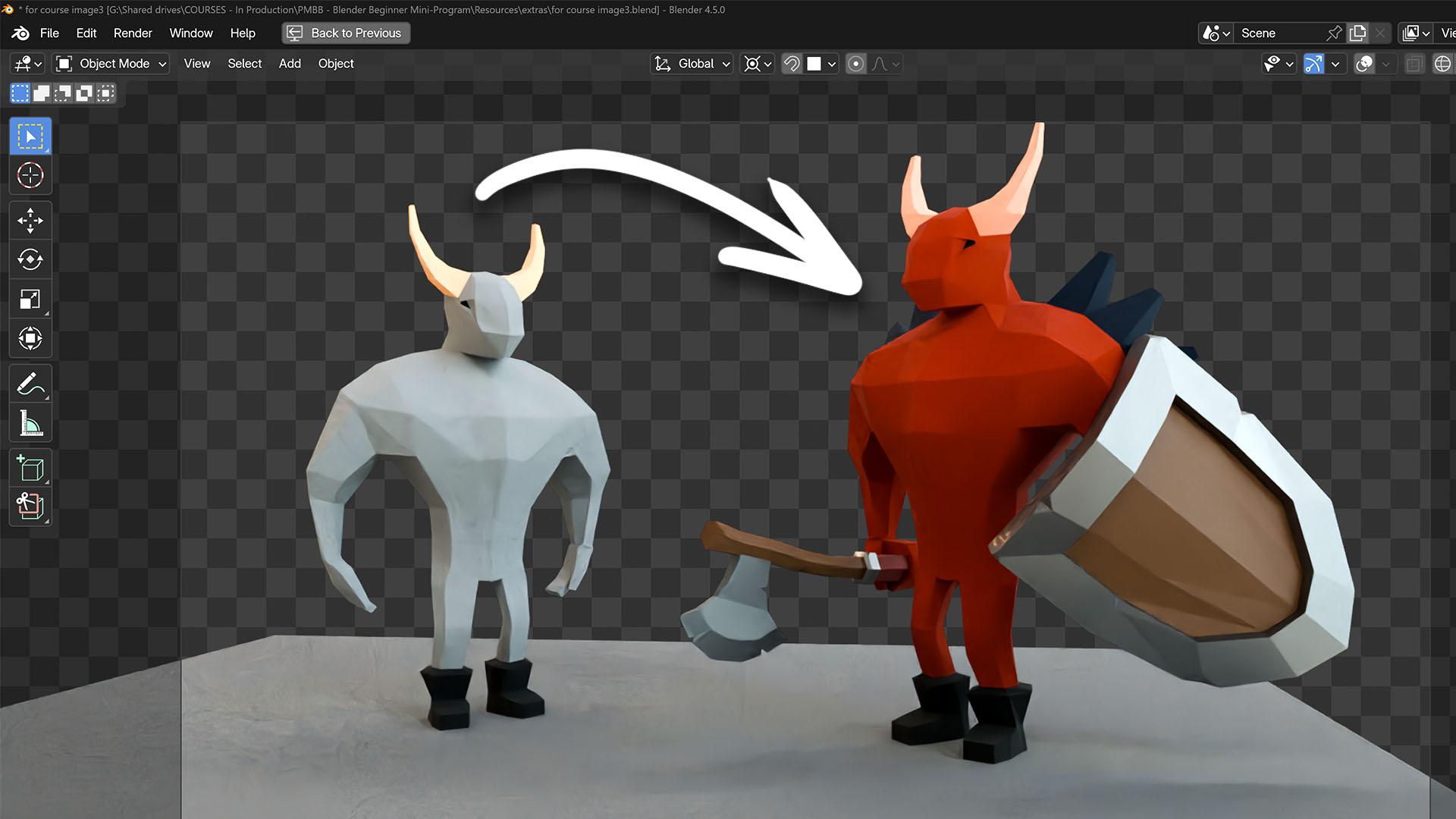Enable snapping with the magnet toggle

[789, 64]
